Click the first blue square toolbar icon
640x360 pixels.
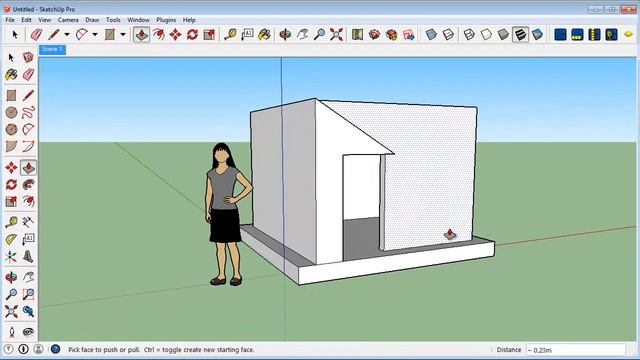[560, 35]
